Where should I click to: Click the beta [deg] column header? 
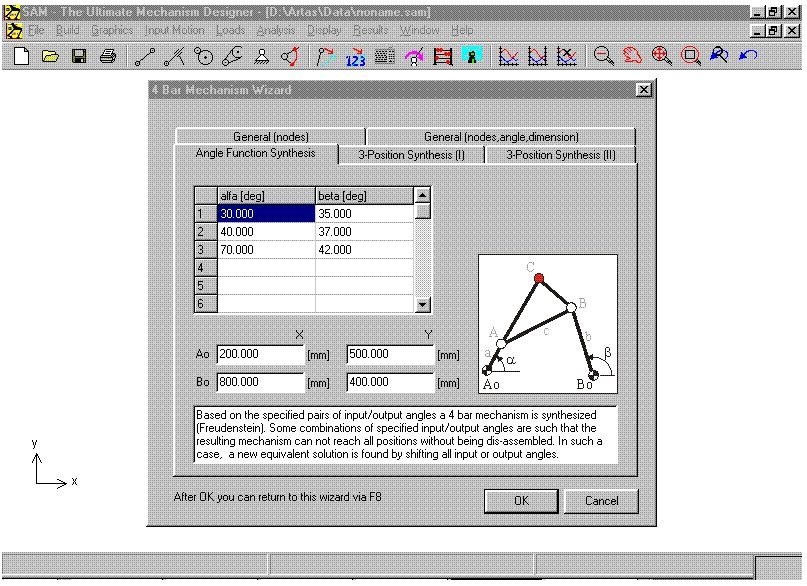[x=364, y=196]
